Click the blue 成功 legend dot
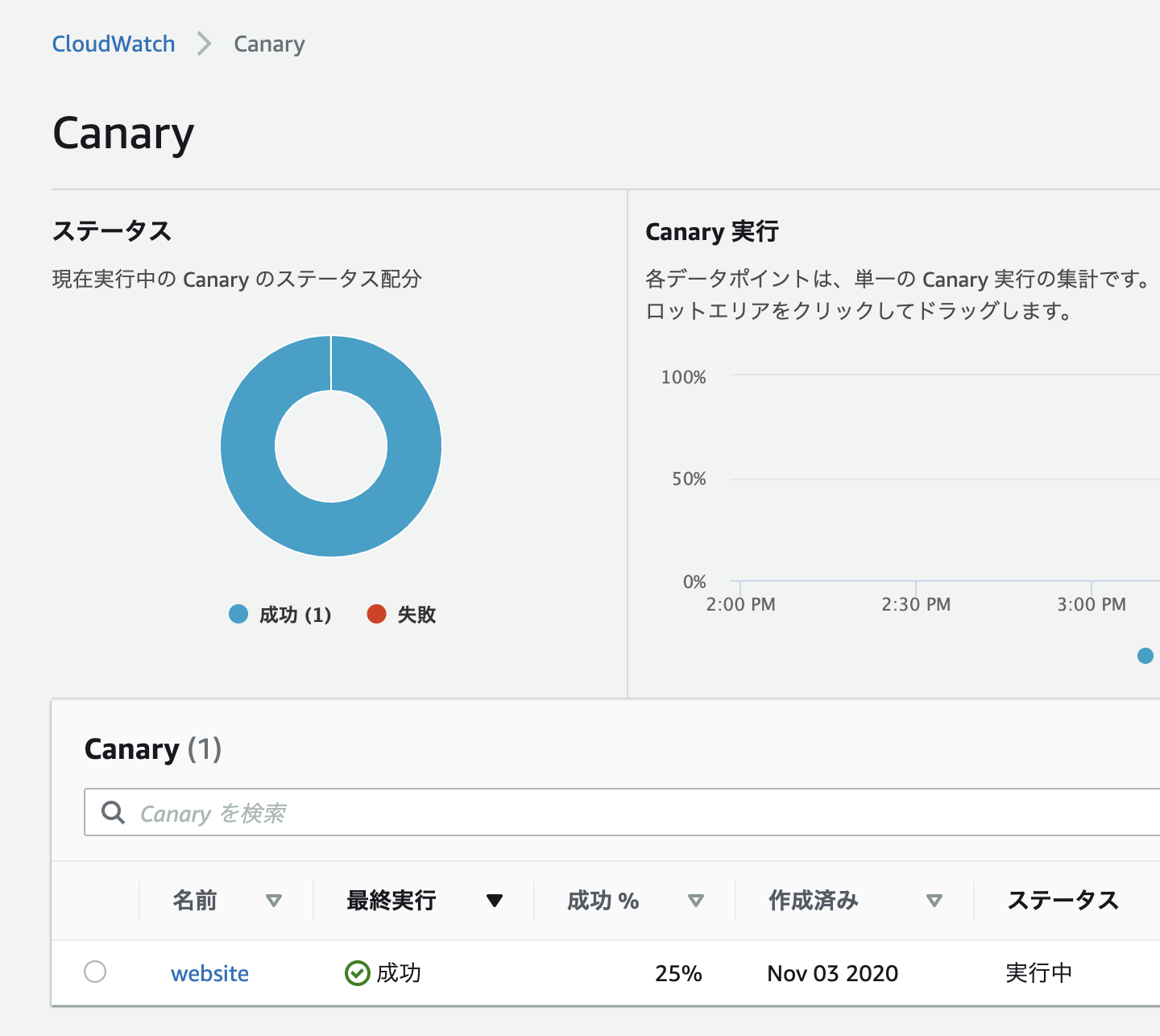 [238, 615]
